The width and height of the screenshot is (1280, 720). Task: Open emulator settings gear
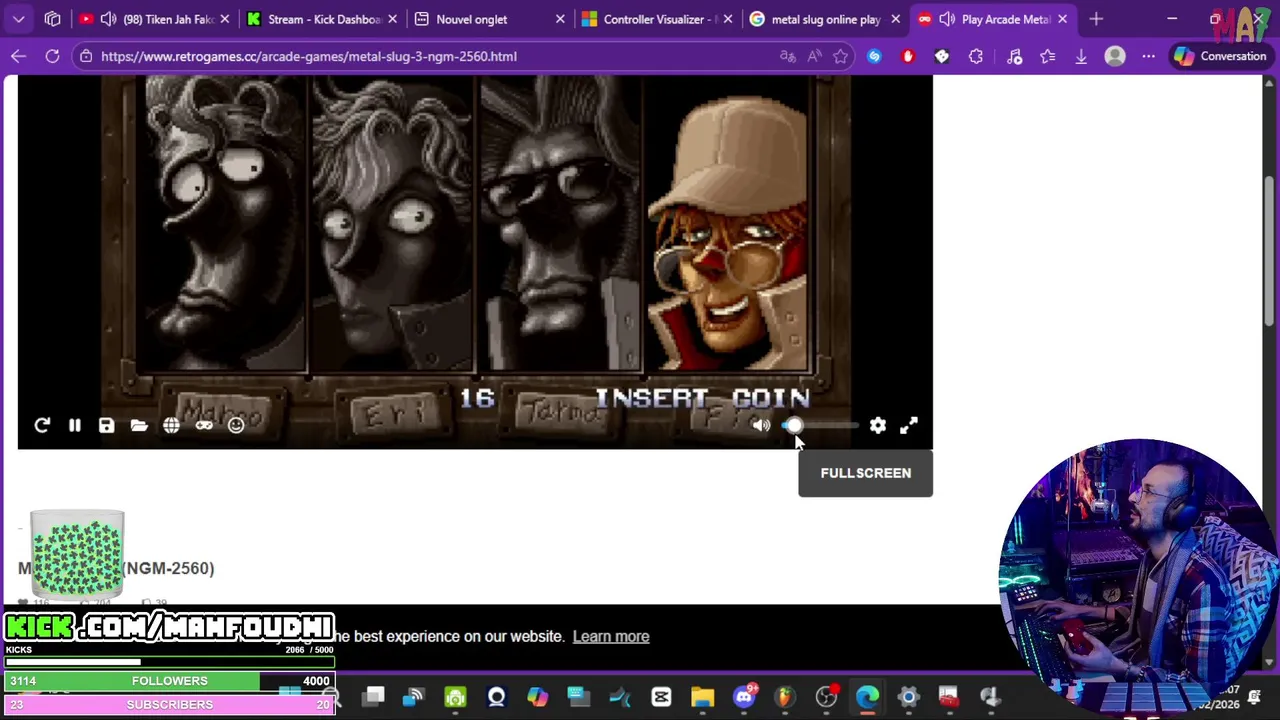877,426
